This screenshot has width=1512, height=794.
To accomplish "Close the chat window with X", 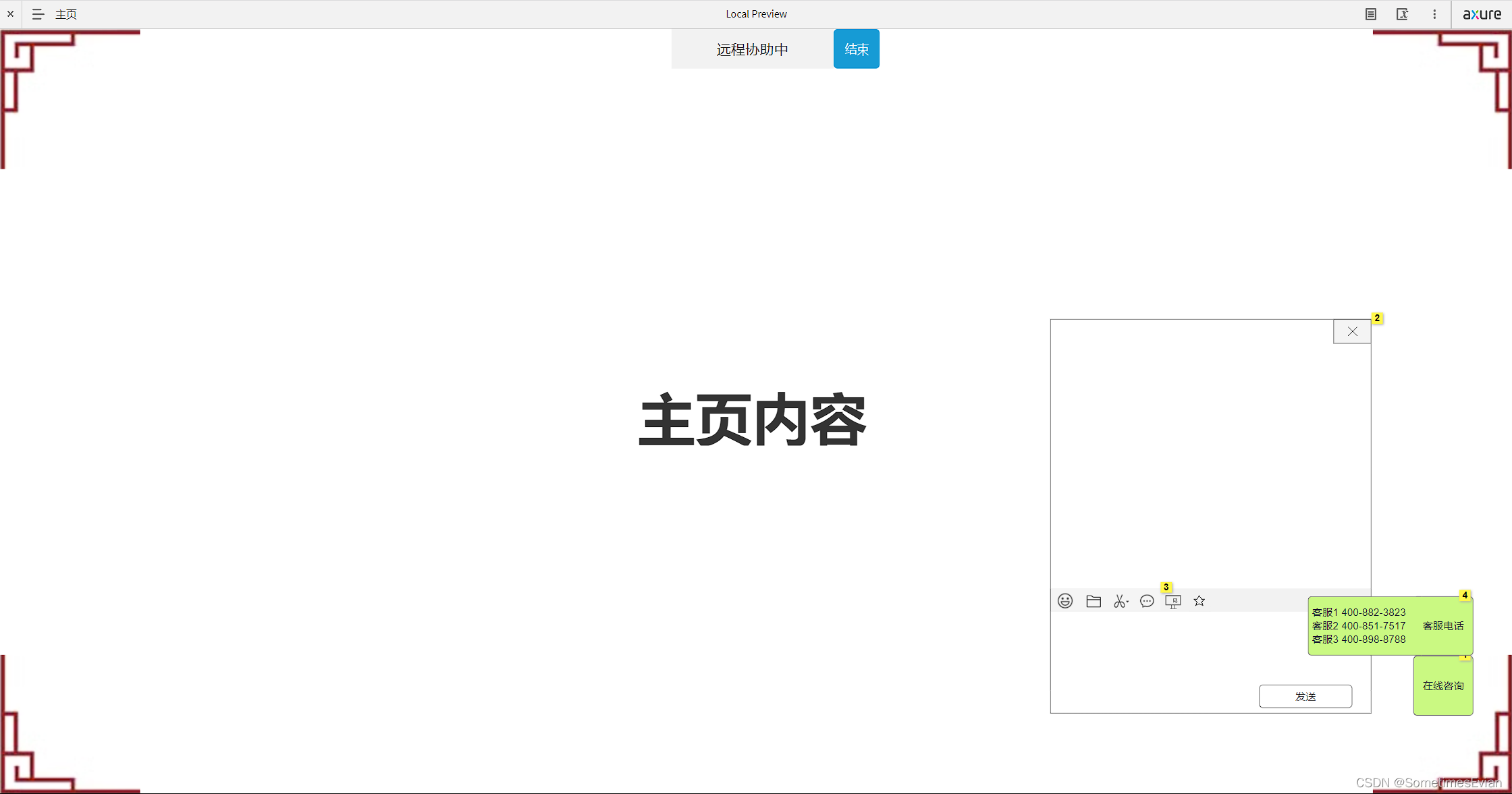I will (1352, 331).
